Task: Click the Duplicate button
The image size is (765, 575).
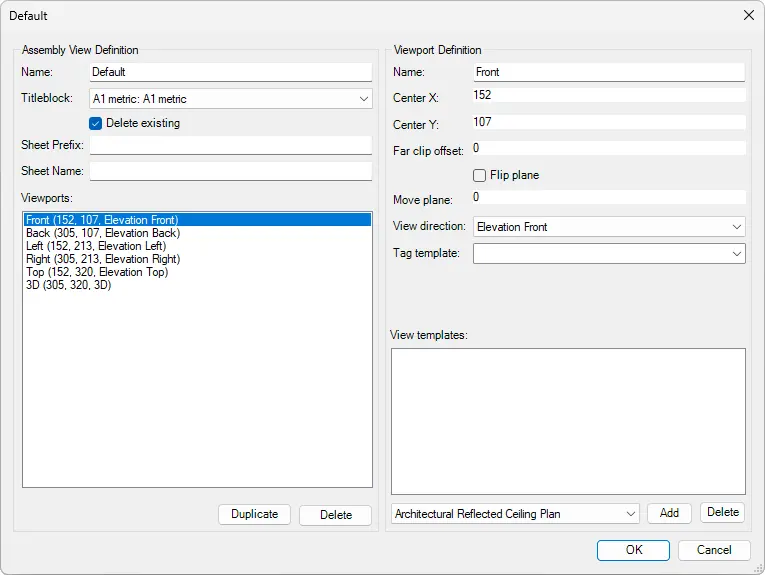Action: (254, 514)
